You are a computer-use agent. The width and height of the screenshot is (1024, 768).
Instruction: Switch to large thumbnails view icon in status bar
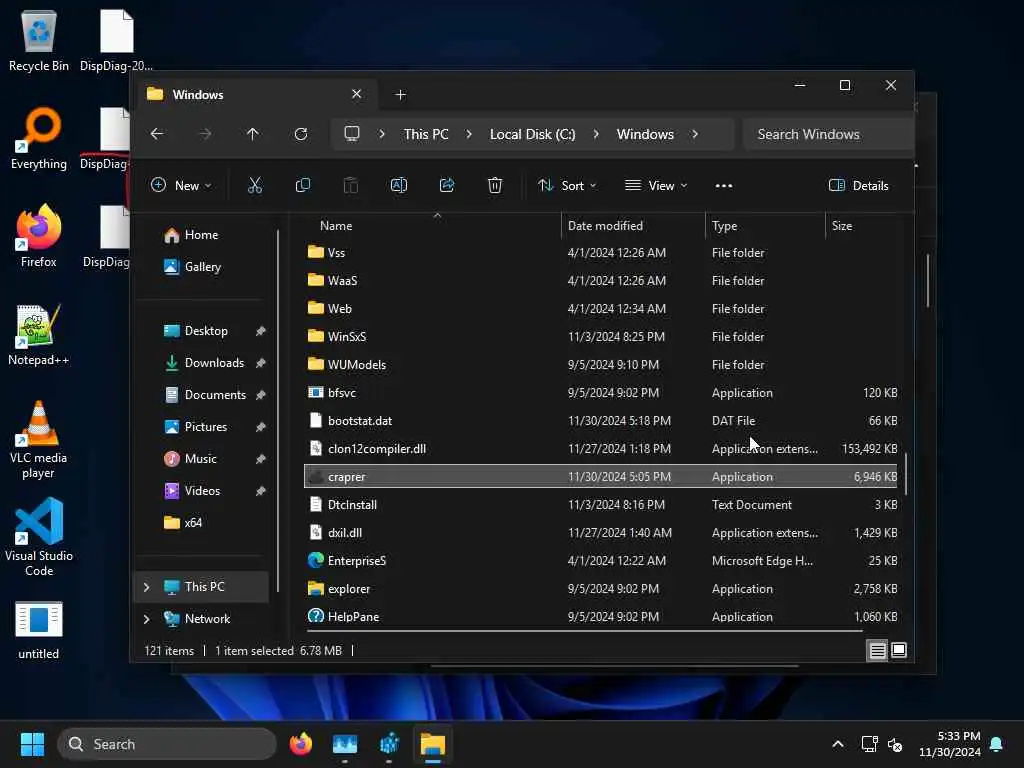[x=899, y=650]
